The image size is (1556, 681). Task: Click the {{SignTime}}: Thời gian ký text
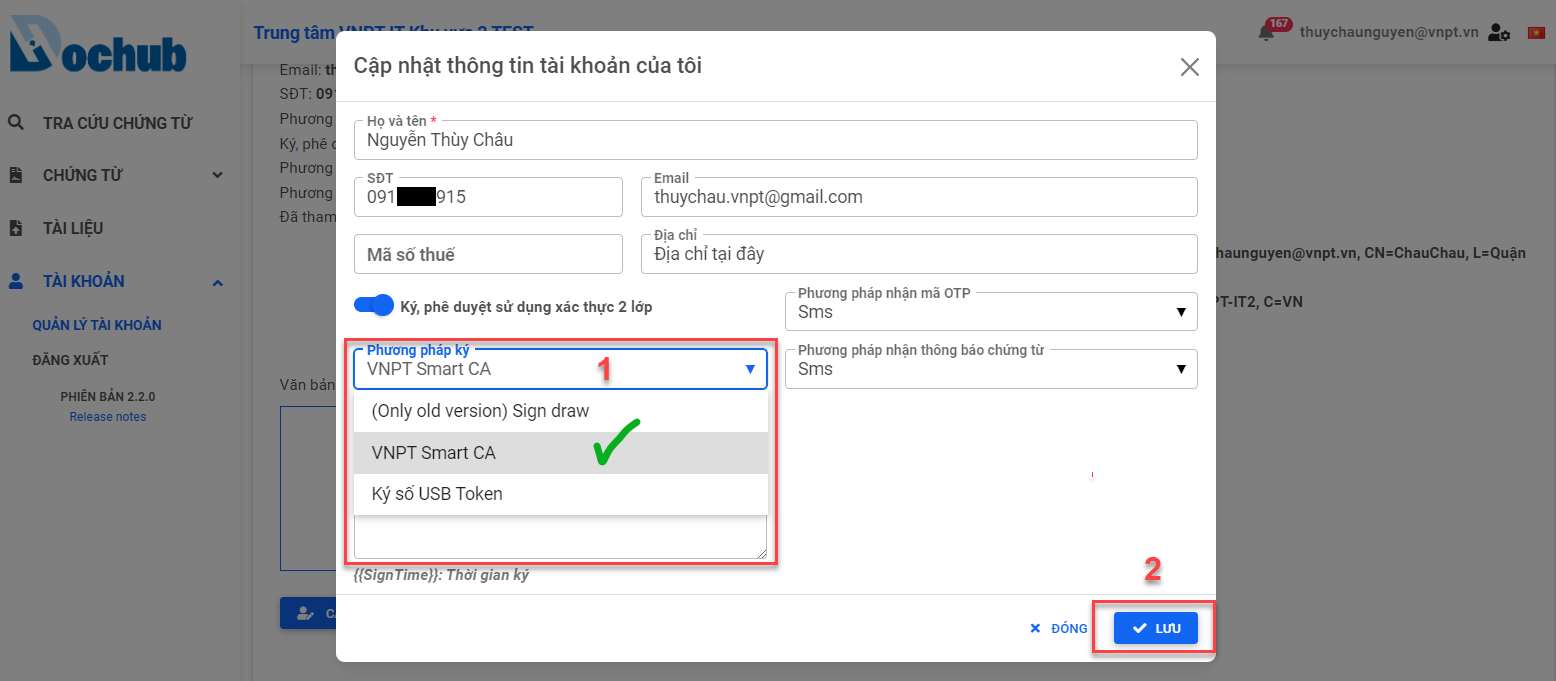coord(441,575)
